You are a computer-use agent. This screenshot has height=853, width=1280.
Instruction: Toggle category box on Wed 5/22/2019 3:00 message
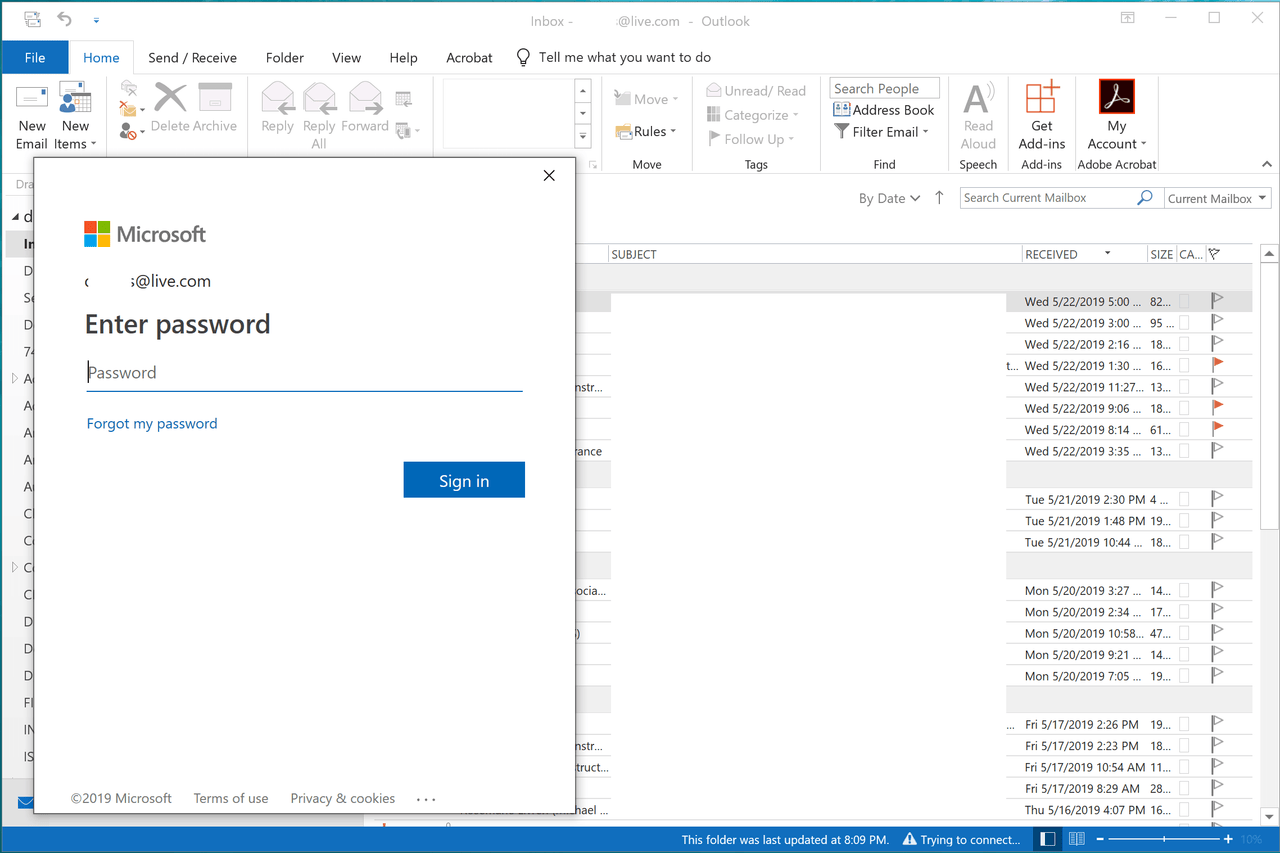pos(1185,322)
